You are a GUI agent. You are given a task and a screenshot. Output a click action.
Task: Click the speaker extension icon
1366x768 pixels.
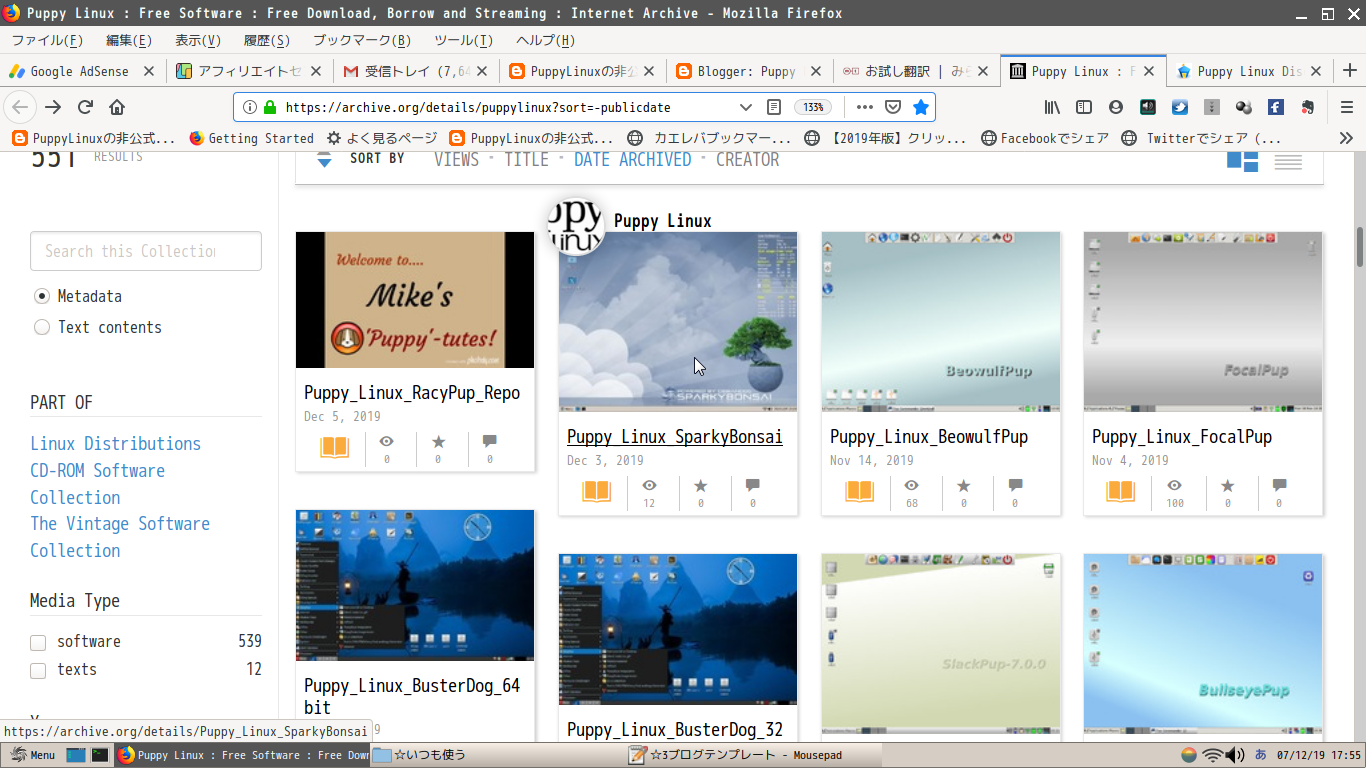(1148, 107)
